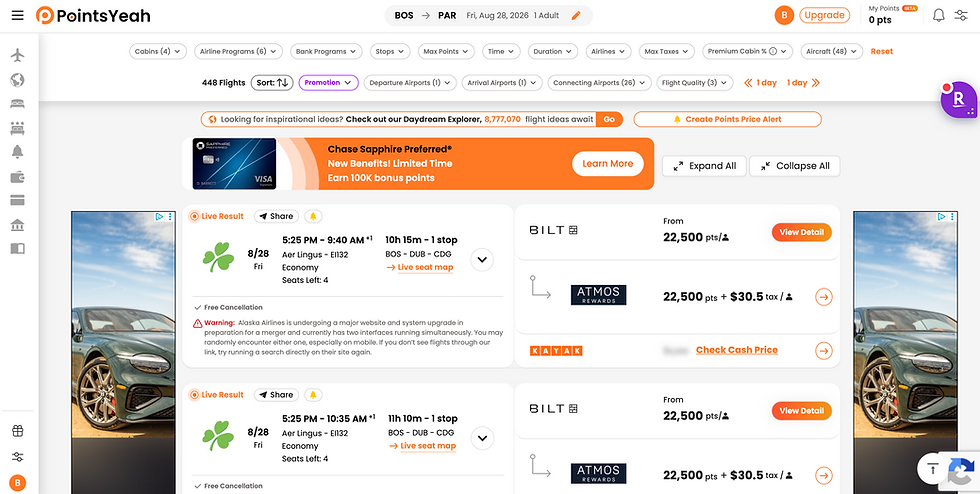Open Aircraft (48) filter dropdown
This screenshot has height=494, width=980.
832,51
